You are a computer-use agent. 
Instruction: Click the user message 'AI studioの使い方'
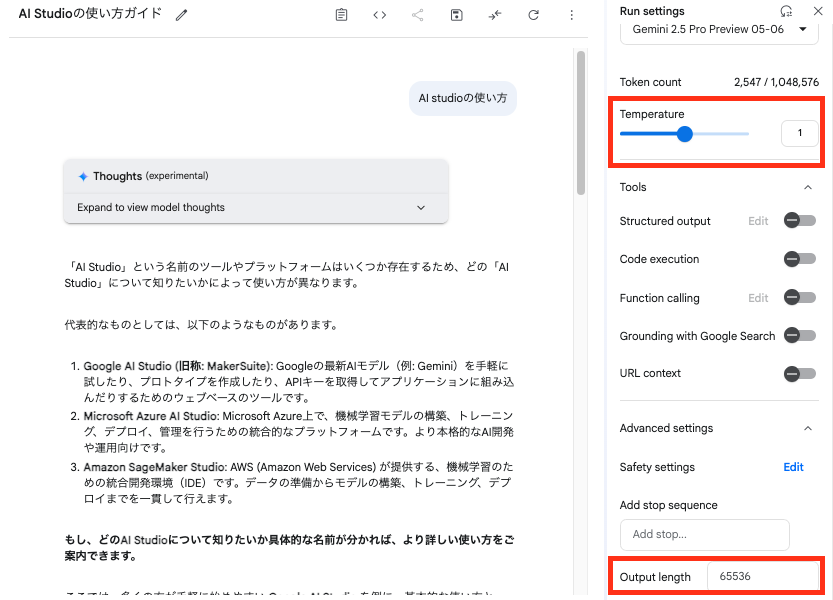pyautogui.click(x=463, y=98)
